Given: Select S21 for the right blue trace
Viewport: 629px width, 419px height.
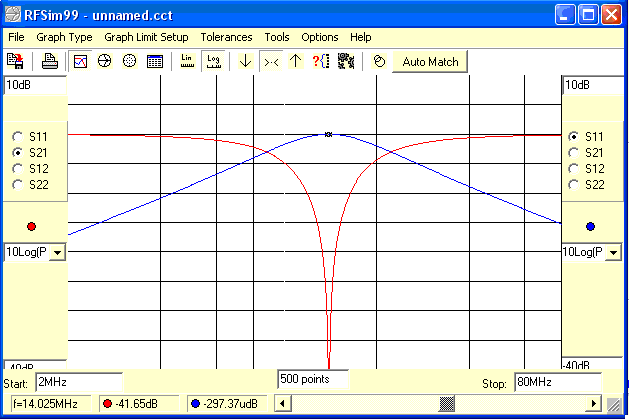Looking at the screenshot, I should point(574,153).
